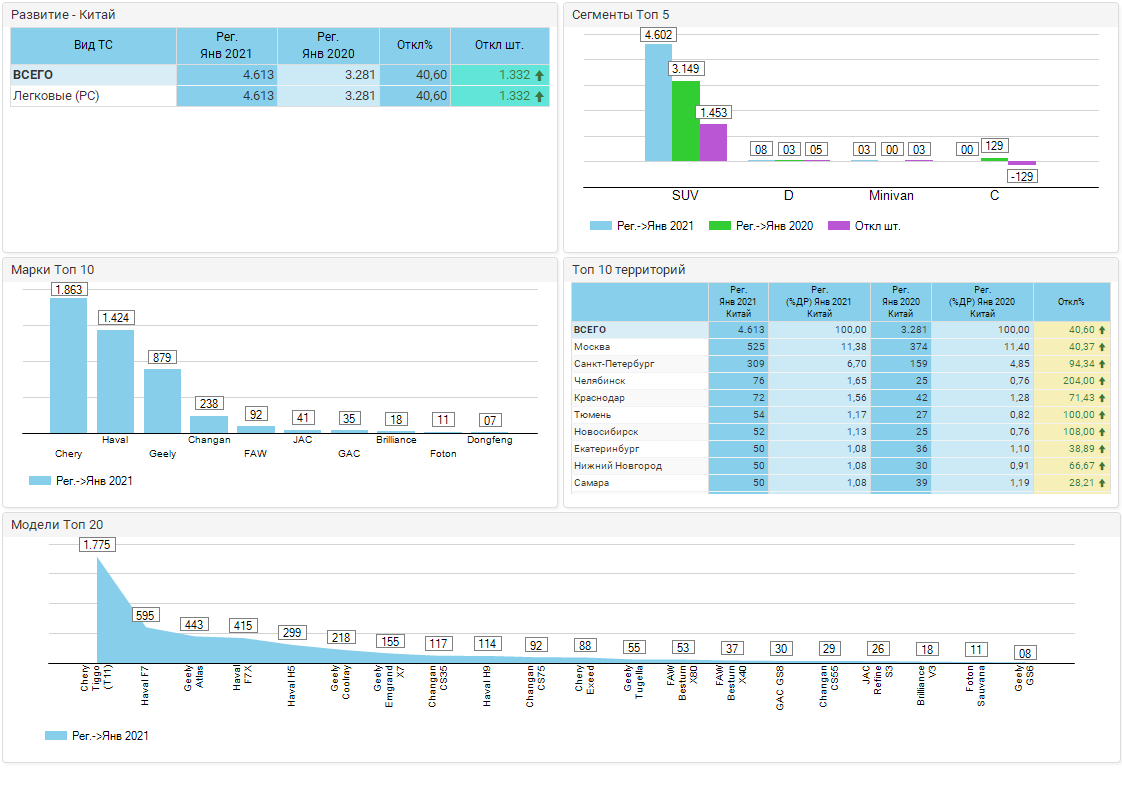Click the green Рег.->Янв 2020 legend swatch
Viewport: 1122px width, 793px height.
tap(718, 226)
